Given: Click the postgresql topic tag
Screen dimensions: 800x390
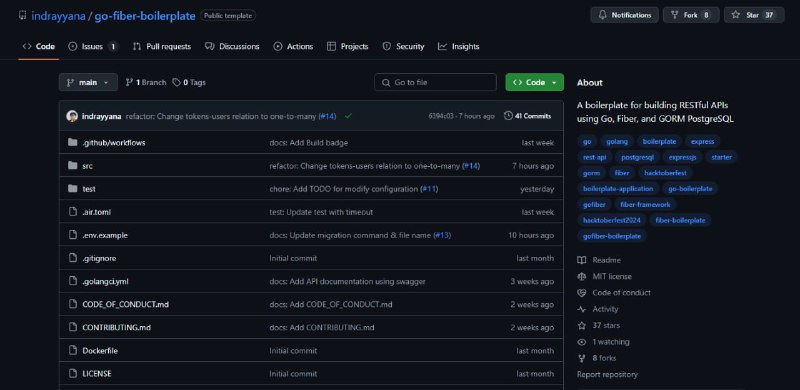Looking at the screenshot, I should [x=637, y=157].
